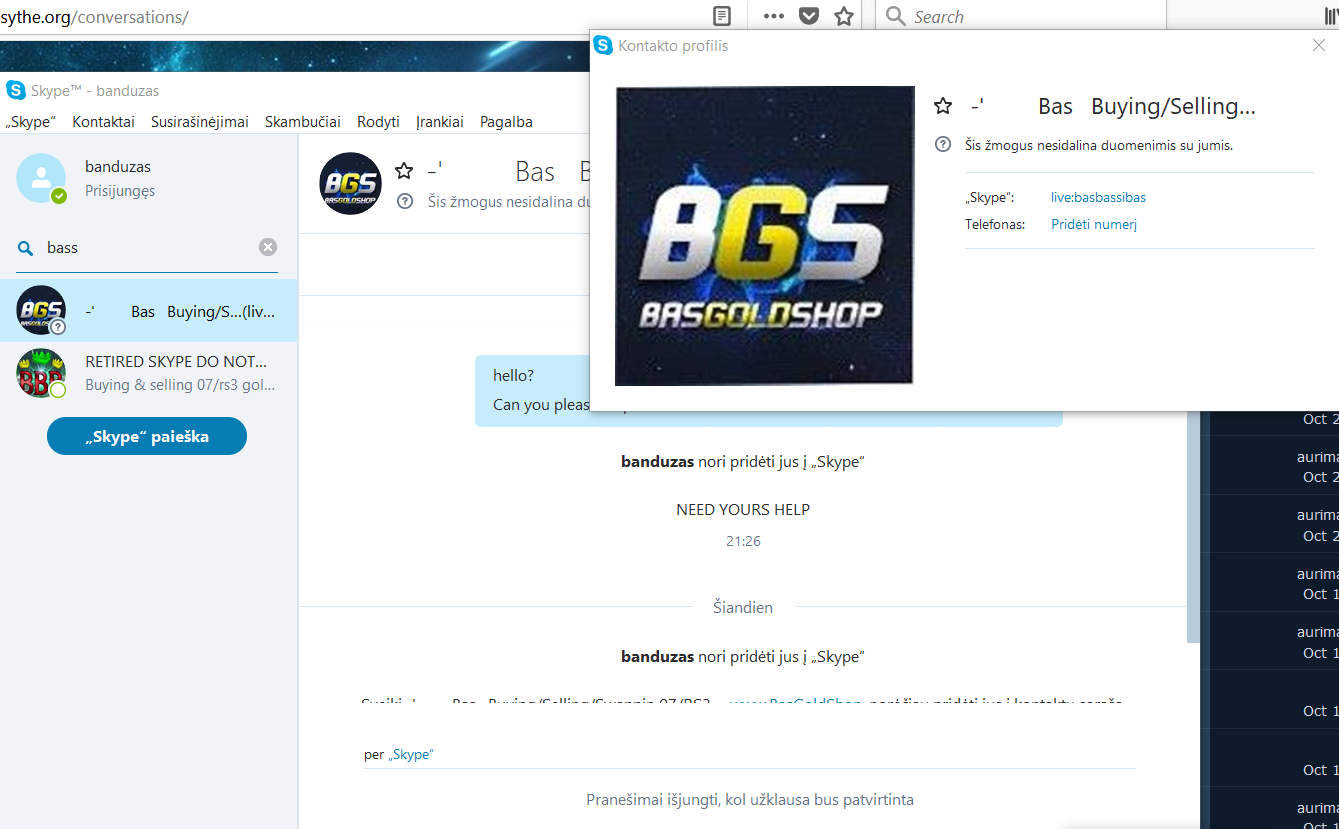Favorite the contact with conversation header star

tap(404, 171)
